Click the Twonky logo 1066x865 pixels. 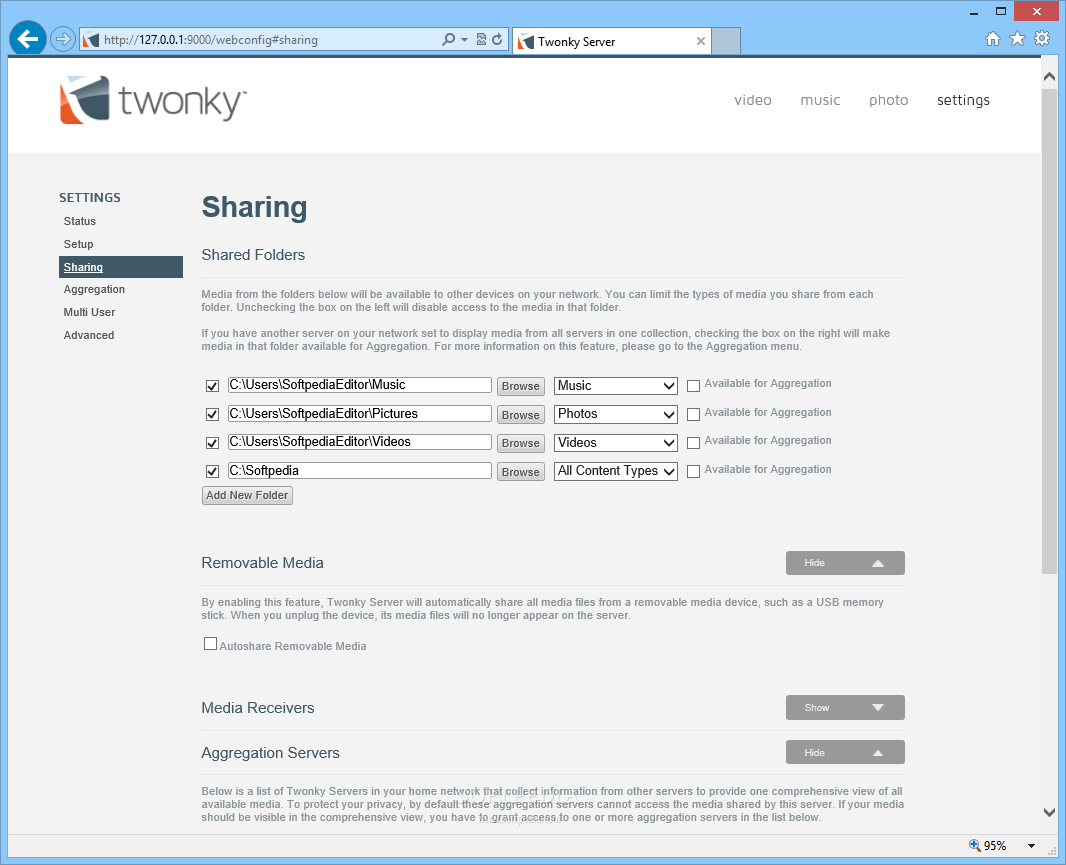pyautogui.click(x=153, y=100)
